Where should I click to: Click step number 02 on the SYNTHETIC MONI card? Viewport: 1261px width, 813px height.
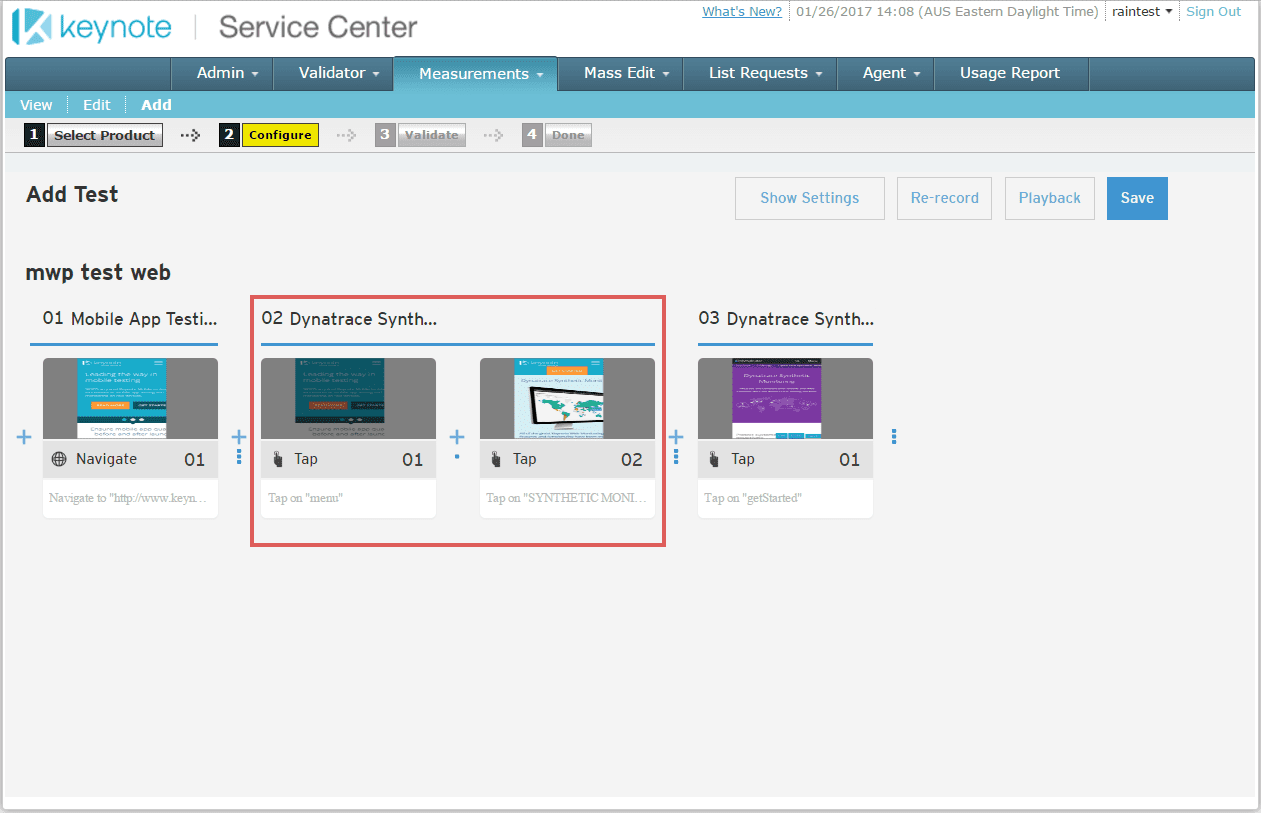click(631, 459)
